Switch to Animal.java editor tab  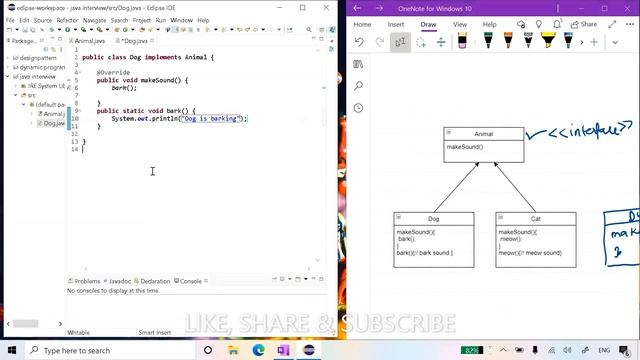tap(87, 41)
